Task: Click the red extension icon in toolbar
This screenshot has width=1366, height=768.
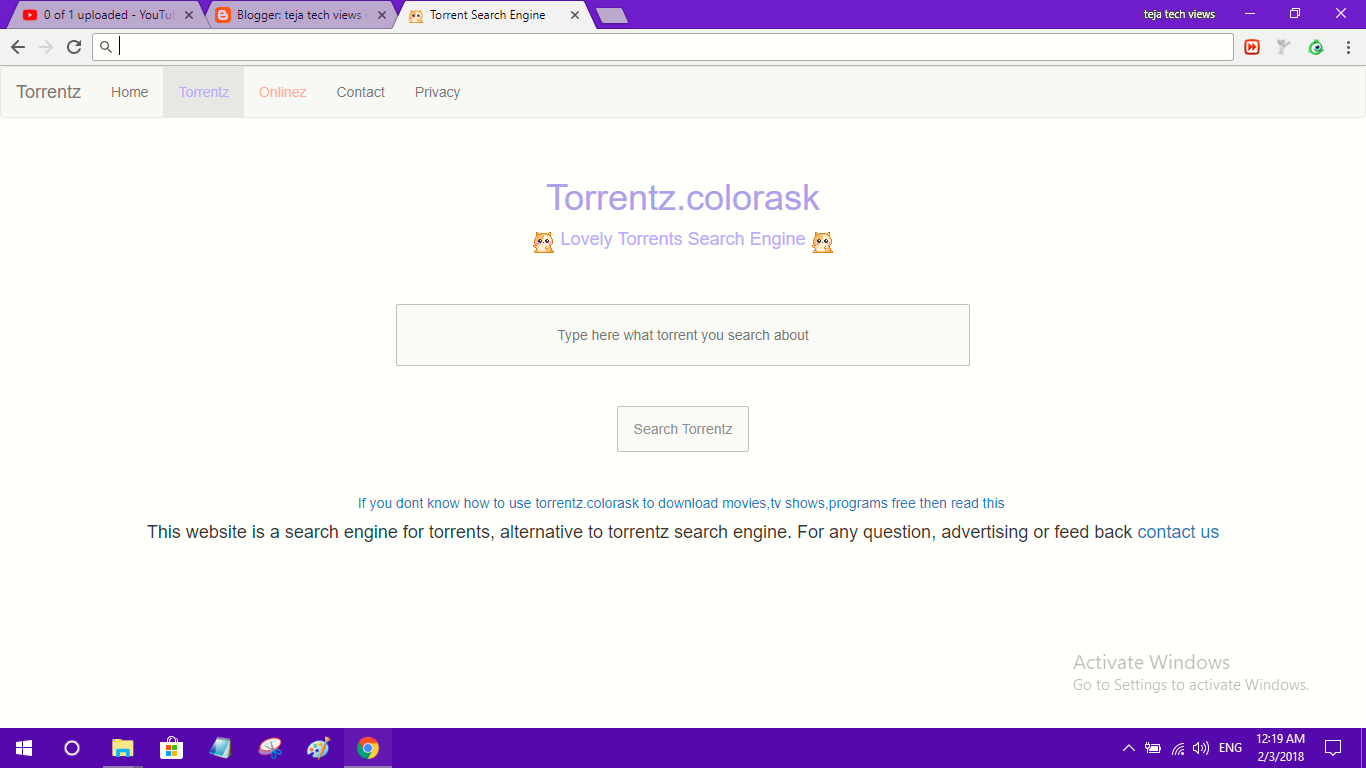Action: click(x=1252, y=47)
